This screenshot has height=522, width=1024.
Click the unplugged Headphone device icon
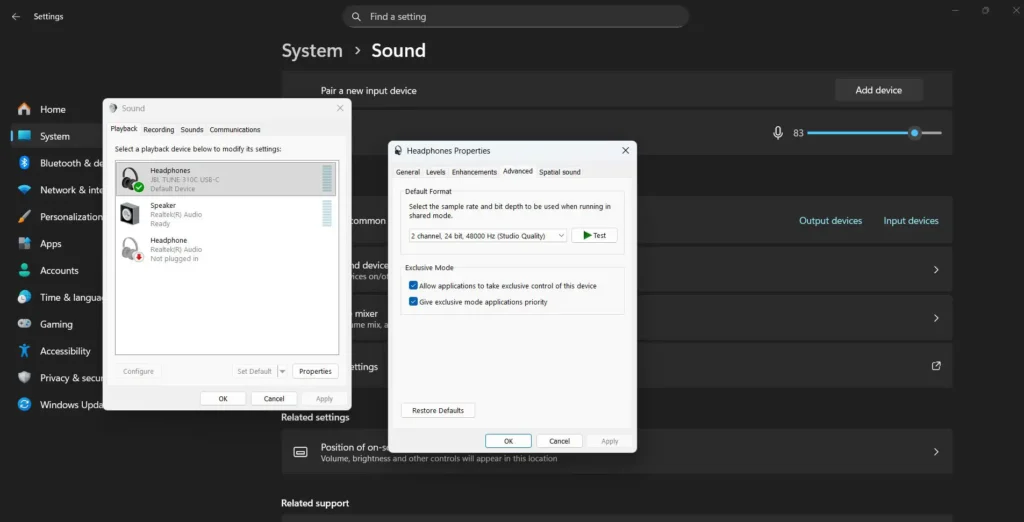tap(131, 249)
